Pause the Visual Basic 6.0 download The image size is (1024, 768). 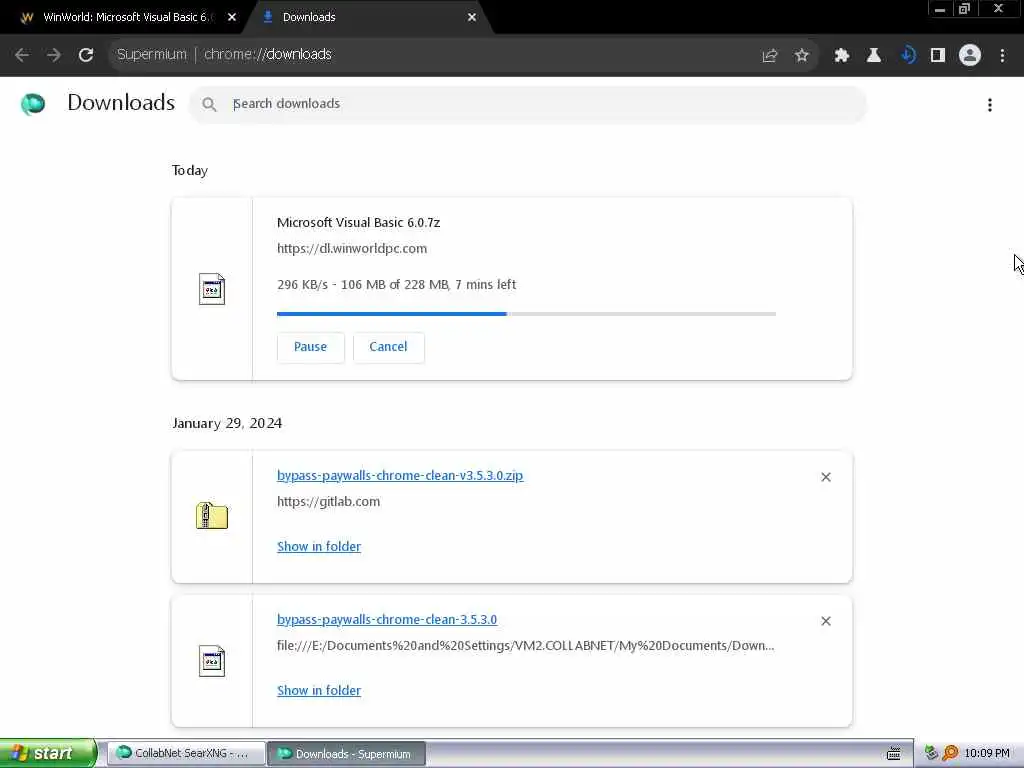pyautogui.click(x=310, y=347)
